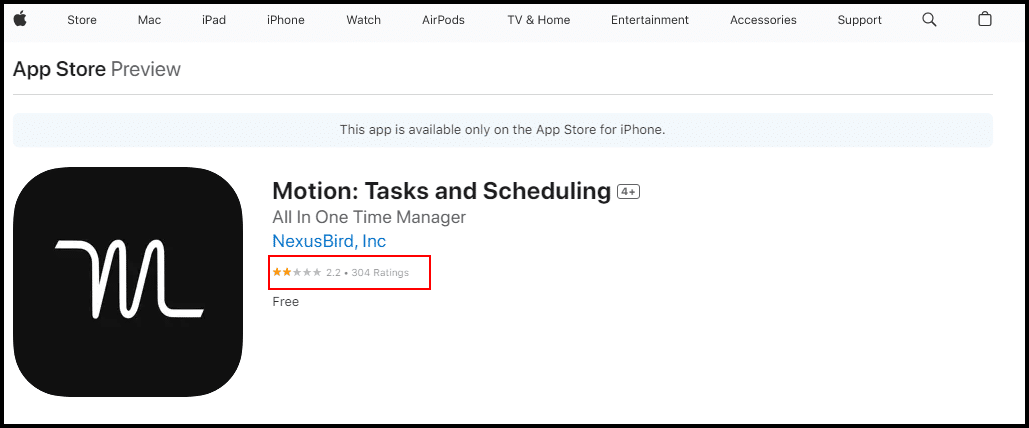1029x428 pixels.
Task: Open the search magnifier icon
Action: pyautogui.click(x=929, y=20)
